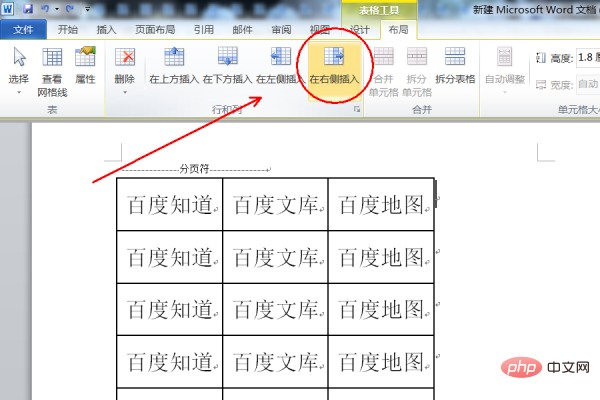The height and width of the screenshot is (400, 600).
Task: Click the Undo icon in quick access toolbar
Action: 46,8
